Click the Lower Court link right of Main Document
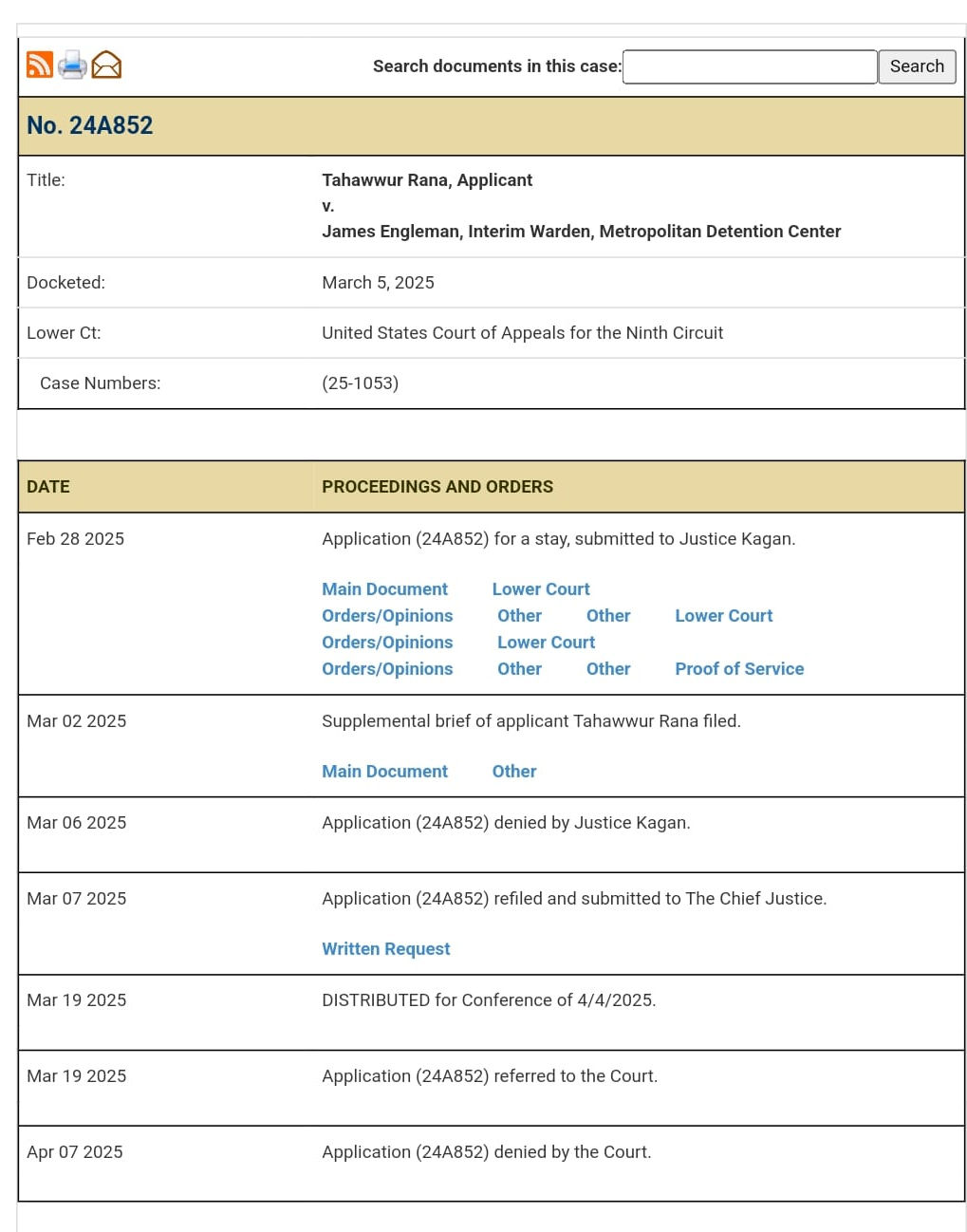 pyautogui.click(x=541, y=589)
